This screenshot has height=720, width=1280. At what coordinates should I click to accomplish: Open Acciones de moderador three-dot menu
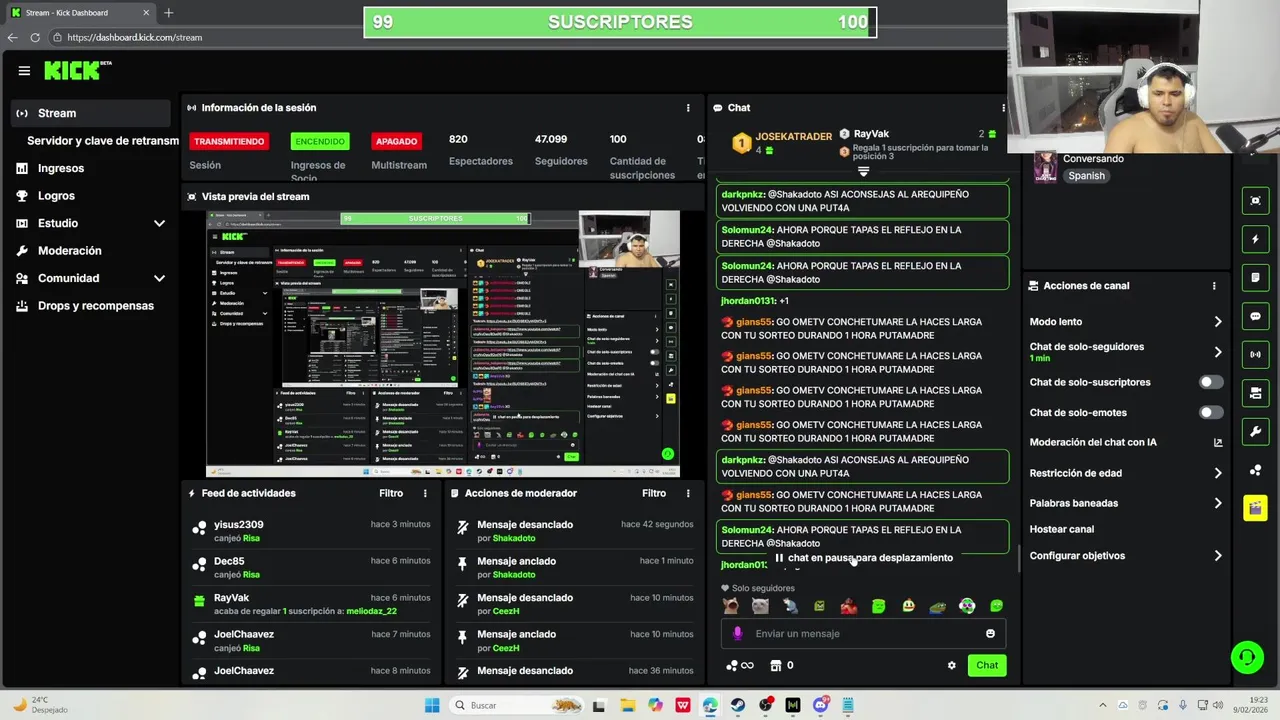[x=688, y=493]
